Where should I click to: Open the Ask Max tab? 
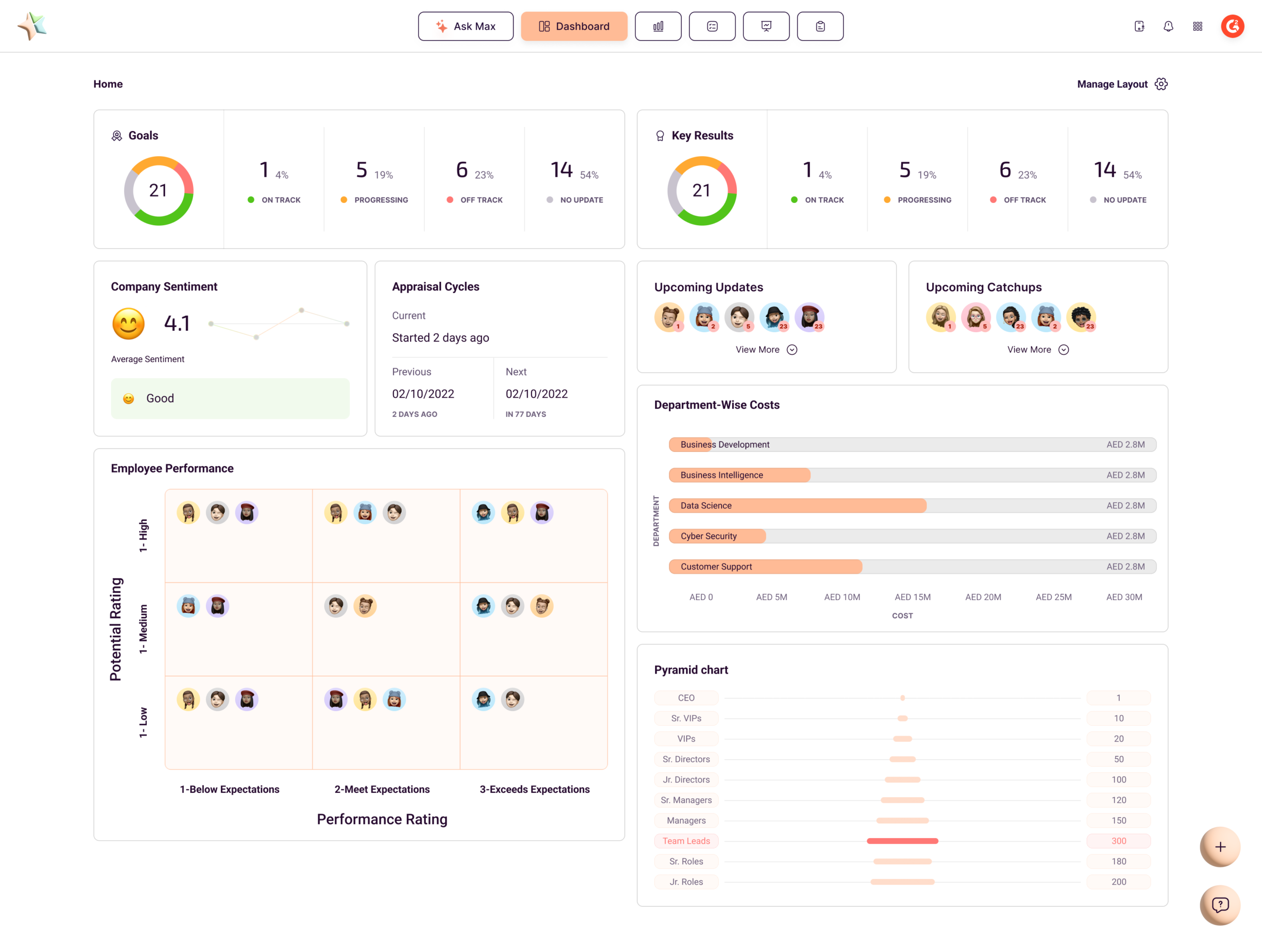(x=465, y=26)
